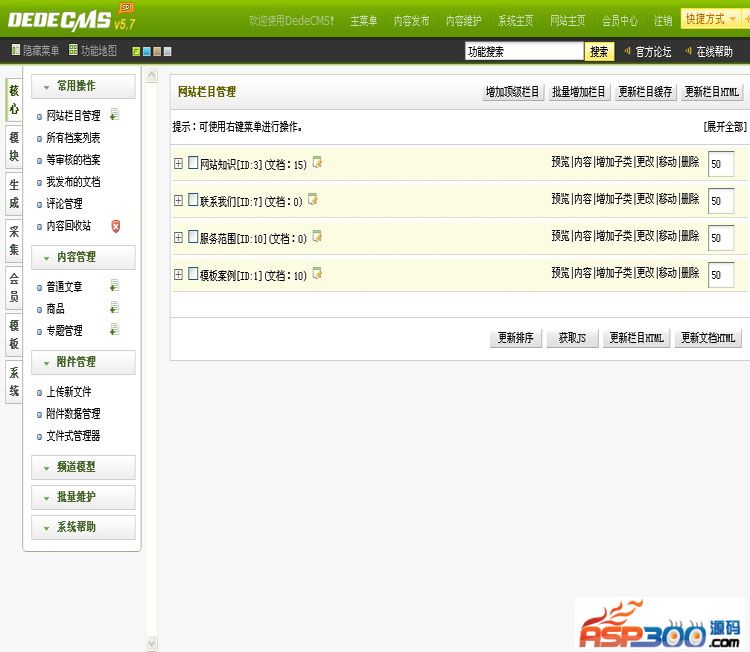Select gray skin color swatch

(167, 51)
